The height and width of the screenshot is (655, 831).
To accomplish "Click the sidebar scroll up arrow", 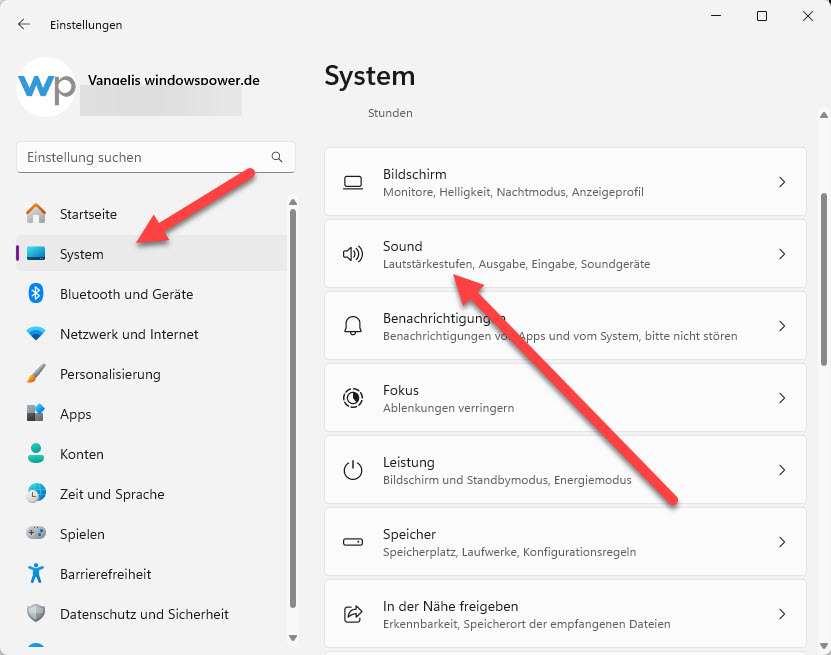I will click(293, 202).
